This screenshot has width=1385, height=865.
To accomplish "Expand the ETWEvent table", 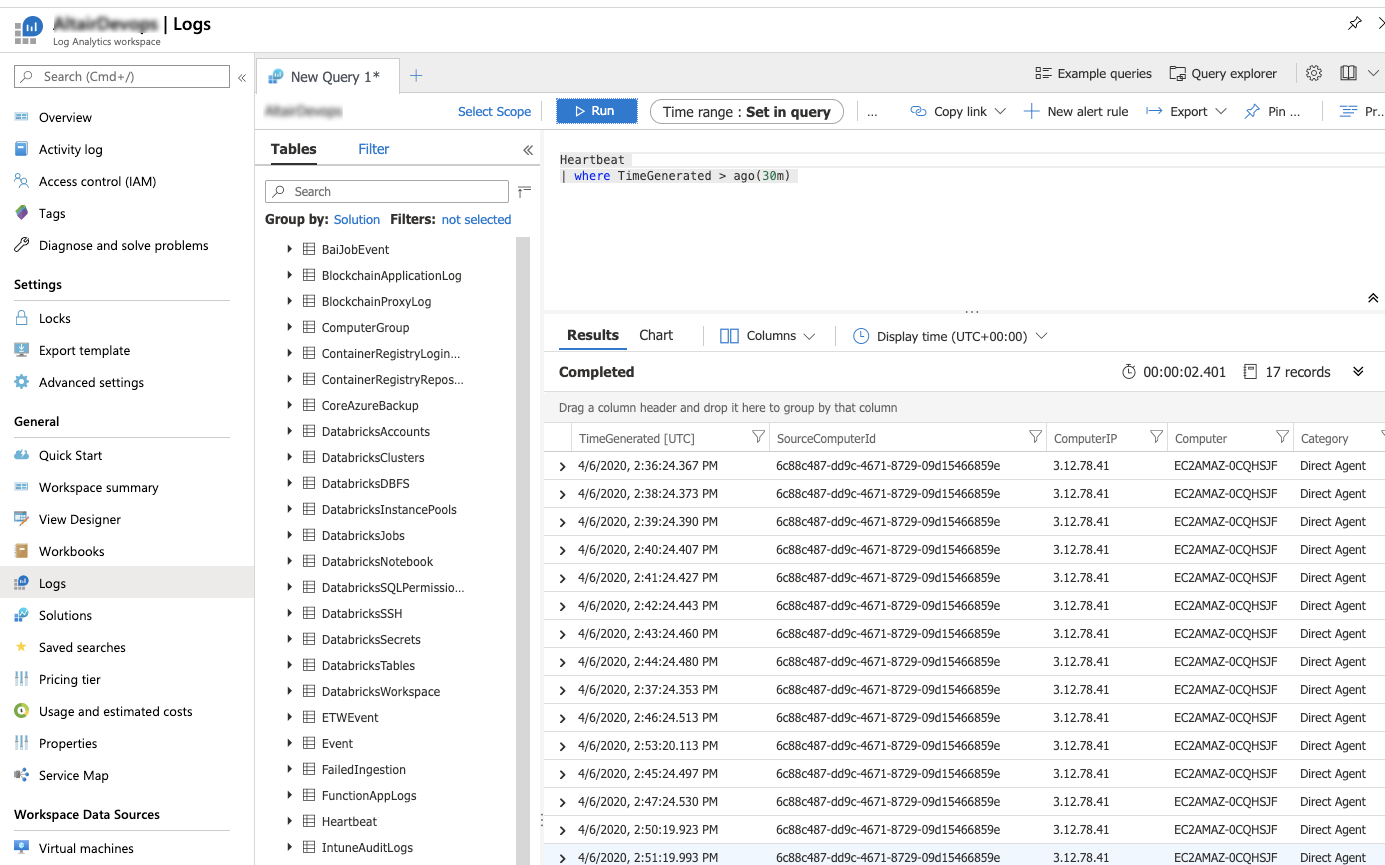I will click(x=289, y=717).
